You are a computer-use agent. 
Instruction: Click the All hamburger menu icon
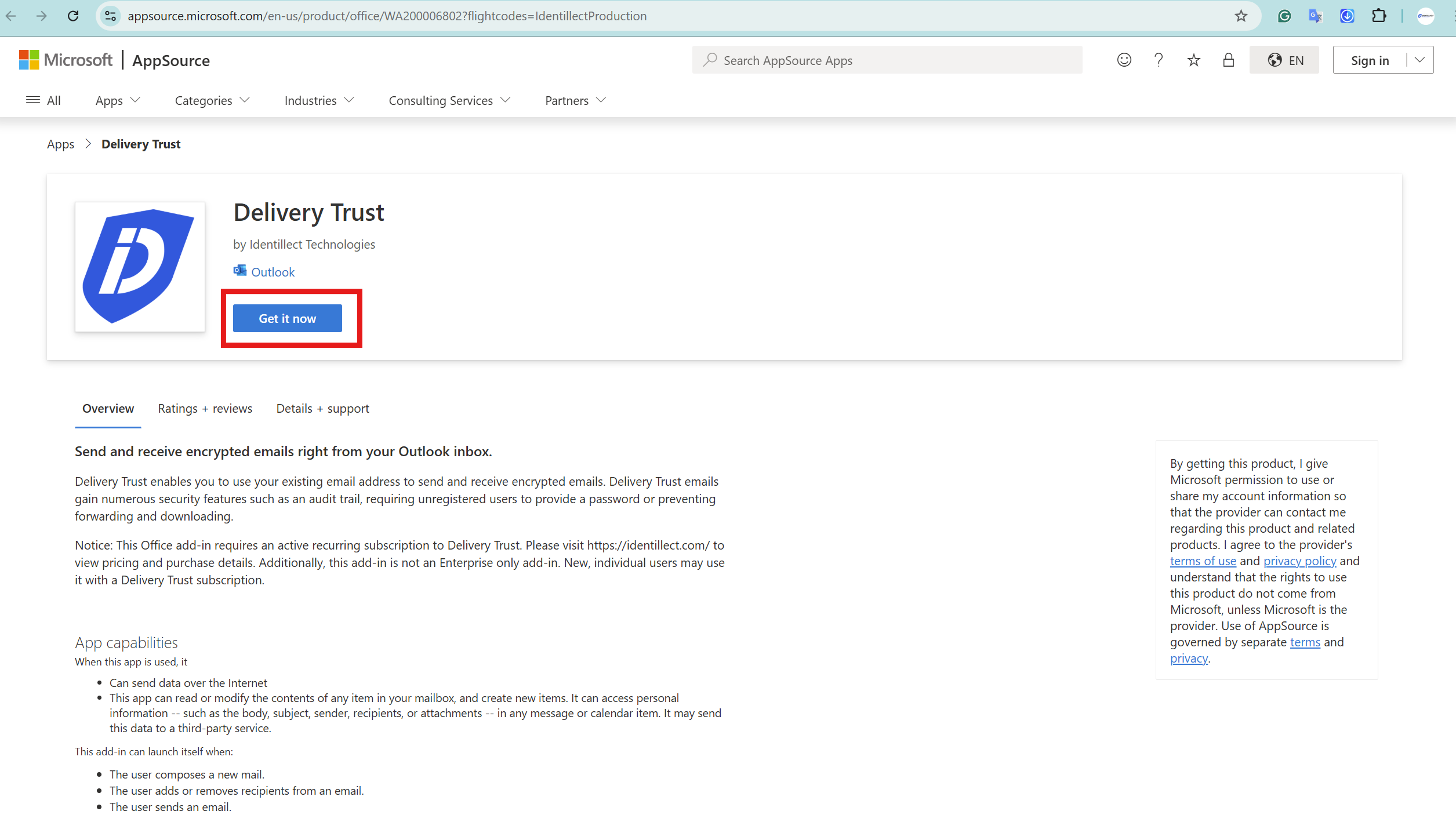[x=33, y=100]
